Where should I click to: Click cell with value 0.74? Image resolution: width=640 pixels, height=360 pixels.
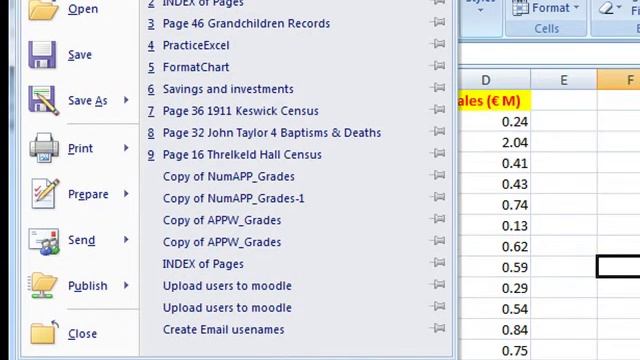click(x=494, y=205)
